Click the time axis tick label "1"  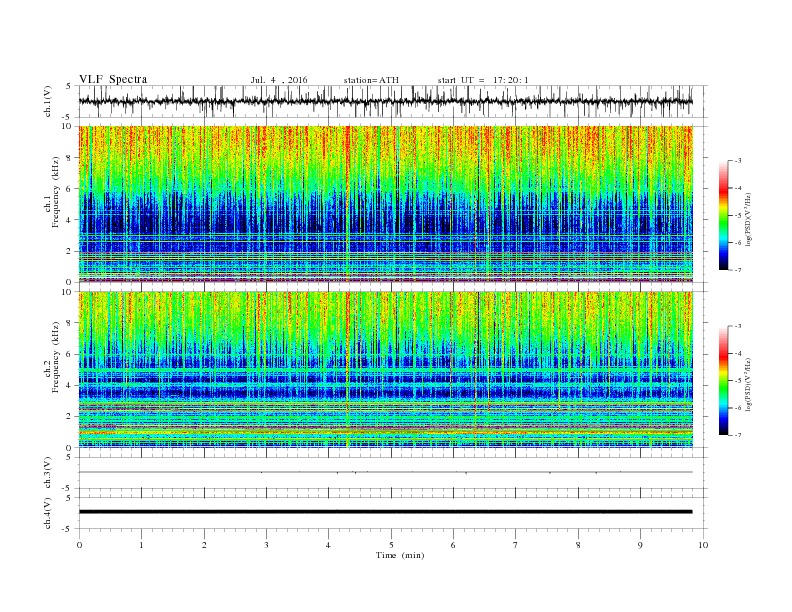(141, 545)
